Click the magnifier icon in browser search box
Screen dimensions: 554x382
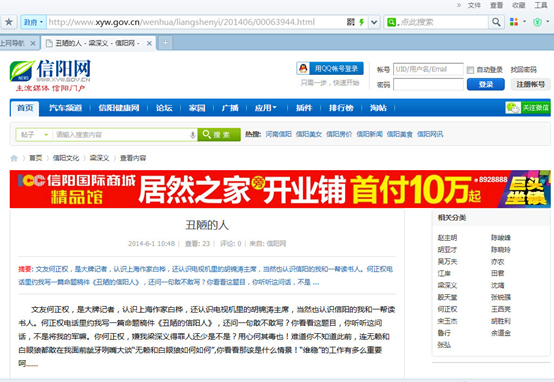click(496, 22)
